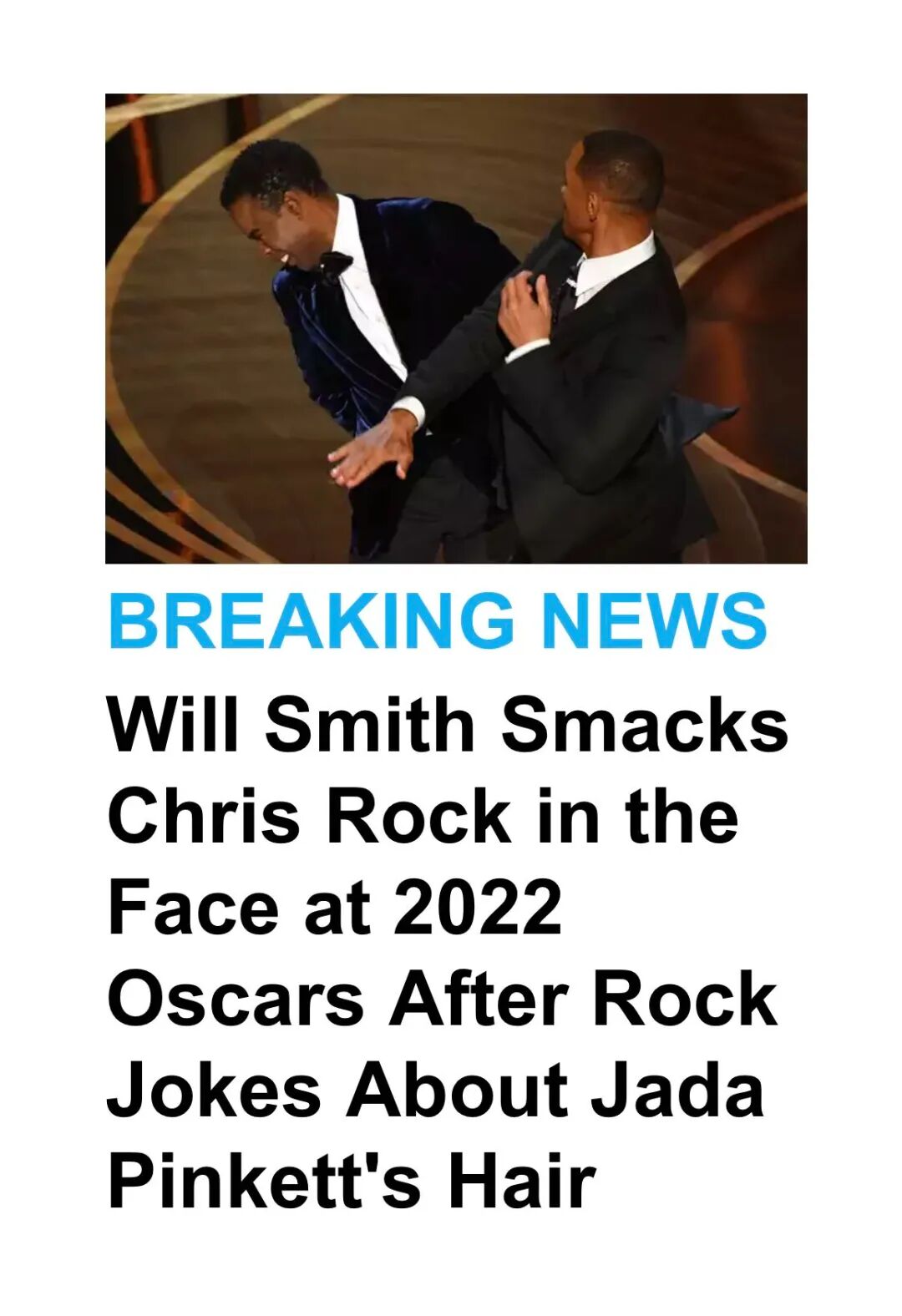This screenshot has height=1316, width=902.
Task: Click the word "Oscars" in the headline
Action: tap(236, 999)
